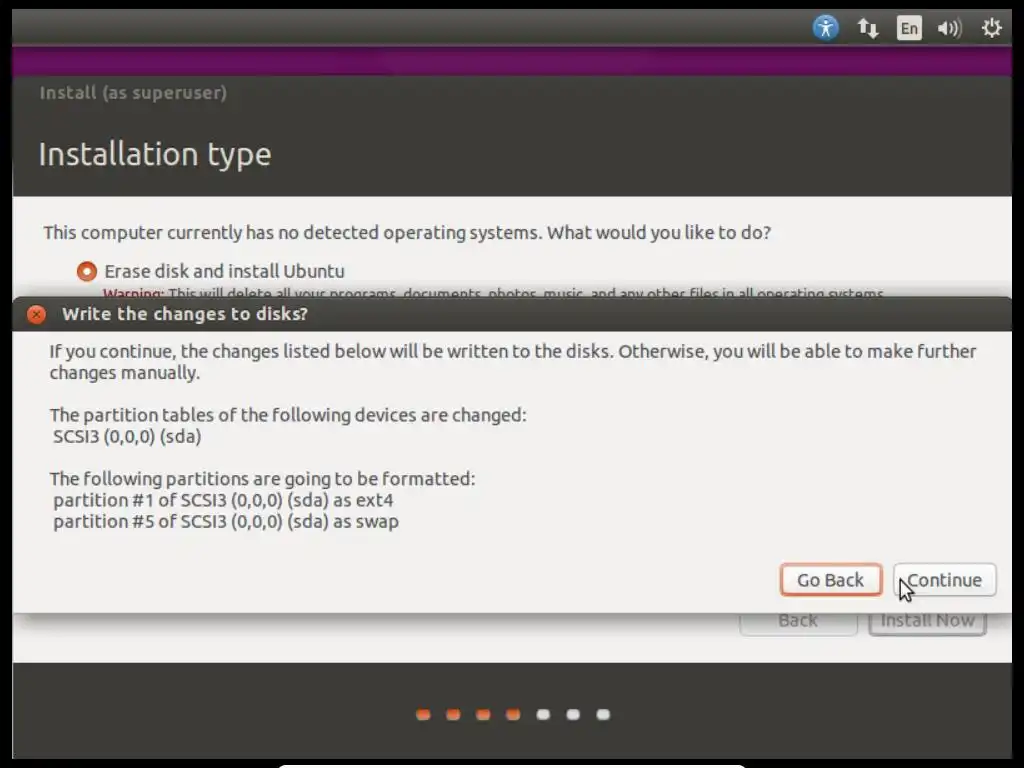Screen dimensions: 1024x768
Task: Click the dimmed Install Now button
Action: point(927,622)
